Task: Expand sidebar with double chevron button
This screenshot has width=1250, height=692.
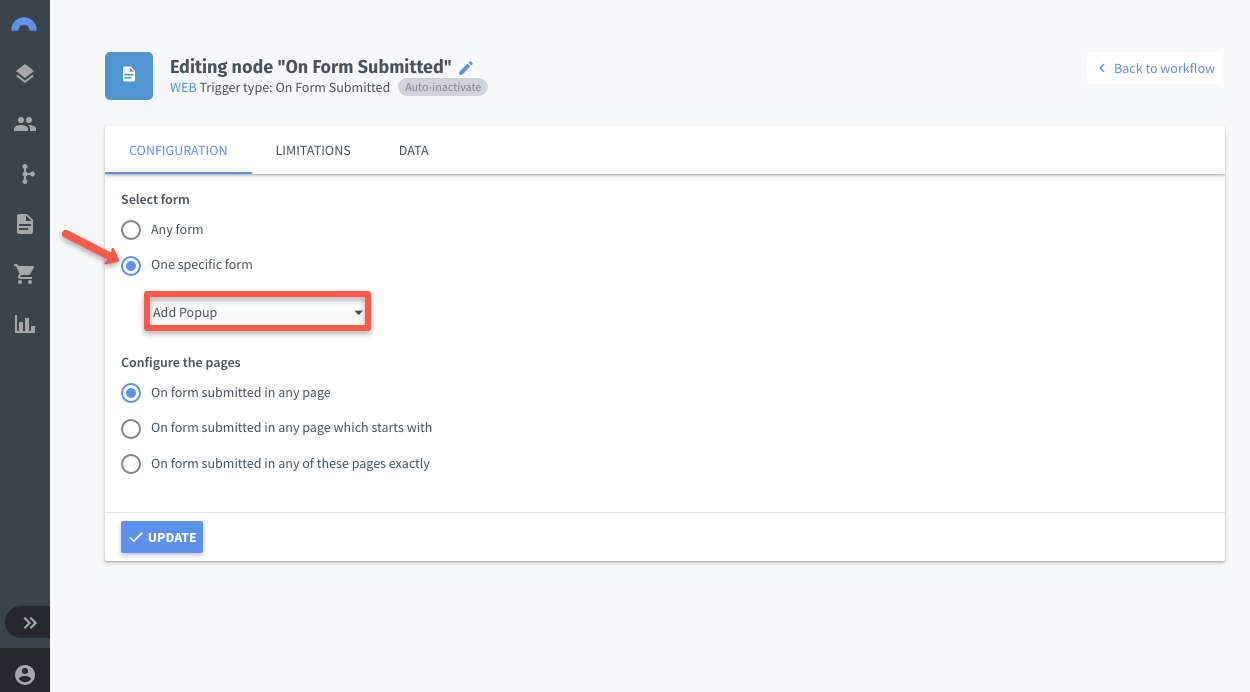Action: (29, 622)
